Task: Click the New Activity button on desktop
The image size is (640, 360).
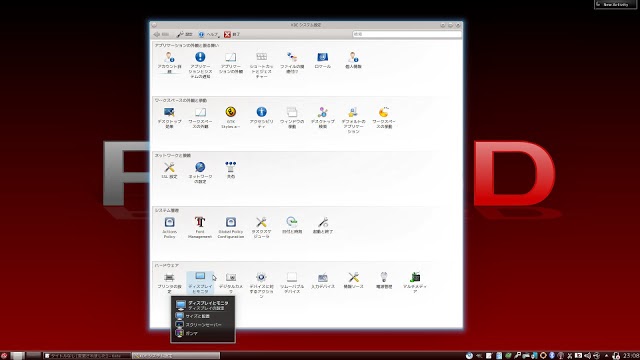Action: 616,4
